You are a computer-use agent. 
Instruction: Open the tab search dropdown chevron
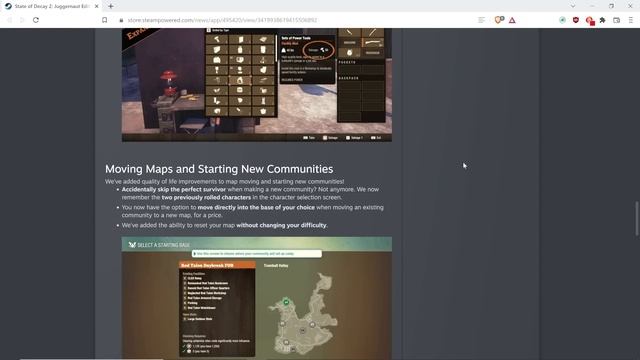[573, 6]
